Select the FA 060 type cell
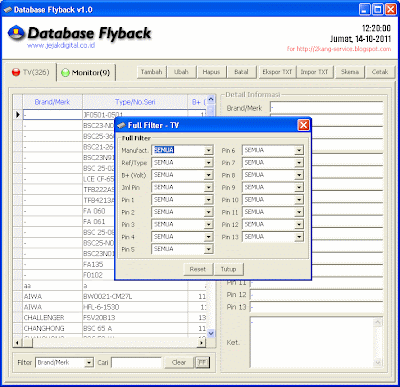The height and width of the screenshot is (387, 400). click(x=99, y=211)
